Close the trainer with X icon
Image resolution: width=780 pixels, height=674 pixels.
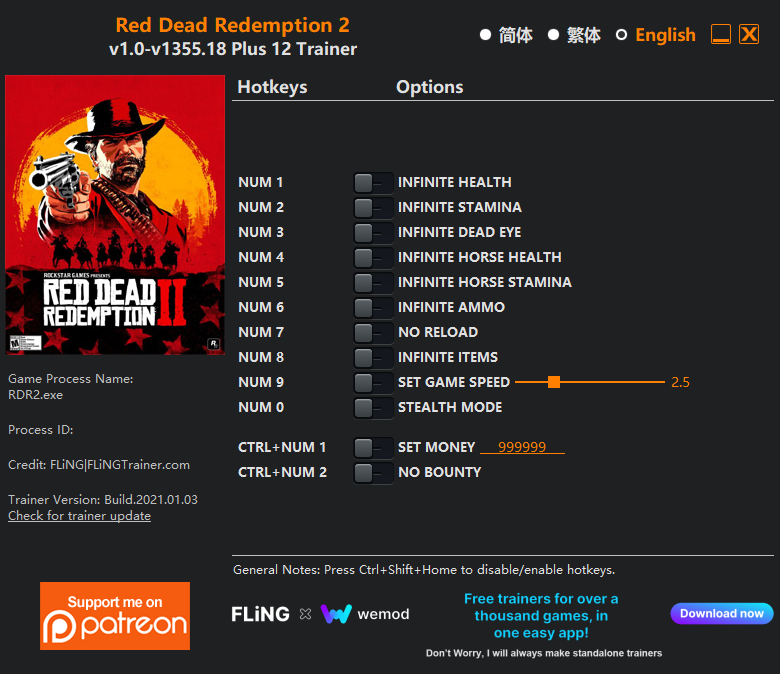[x=749, y=34]
